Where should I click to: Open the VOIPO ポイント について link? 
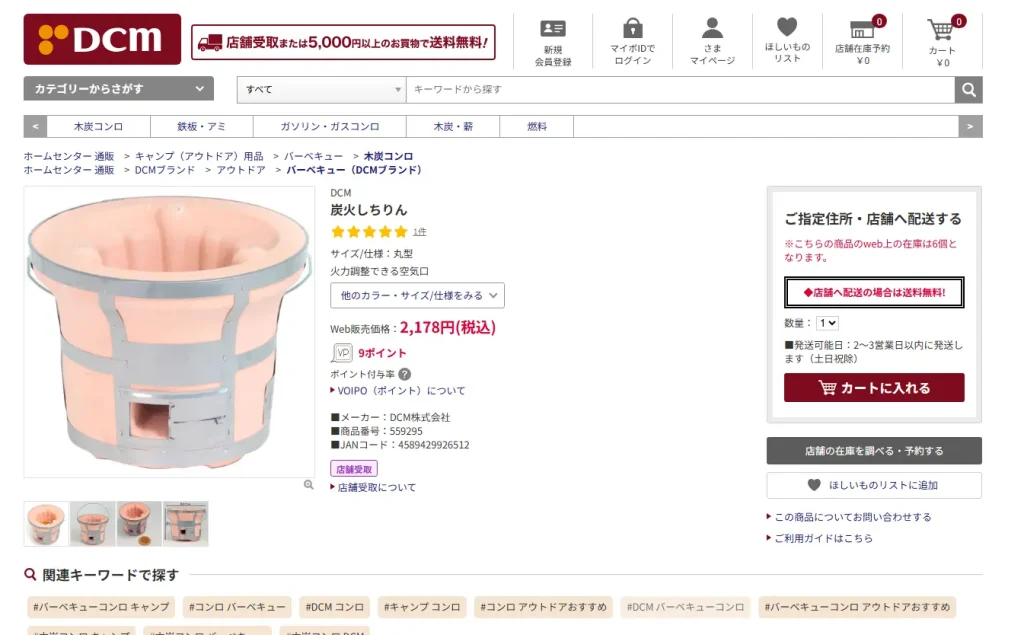coord(399,392)
